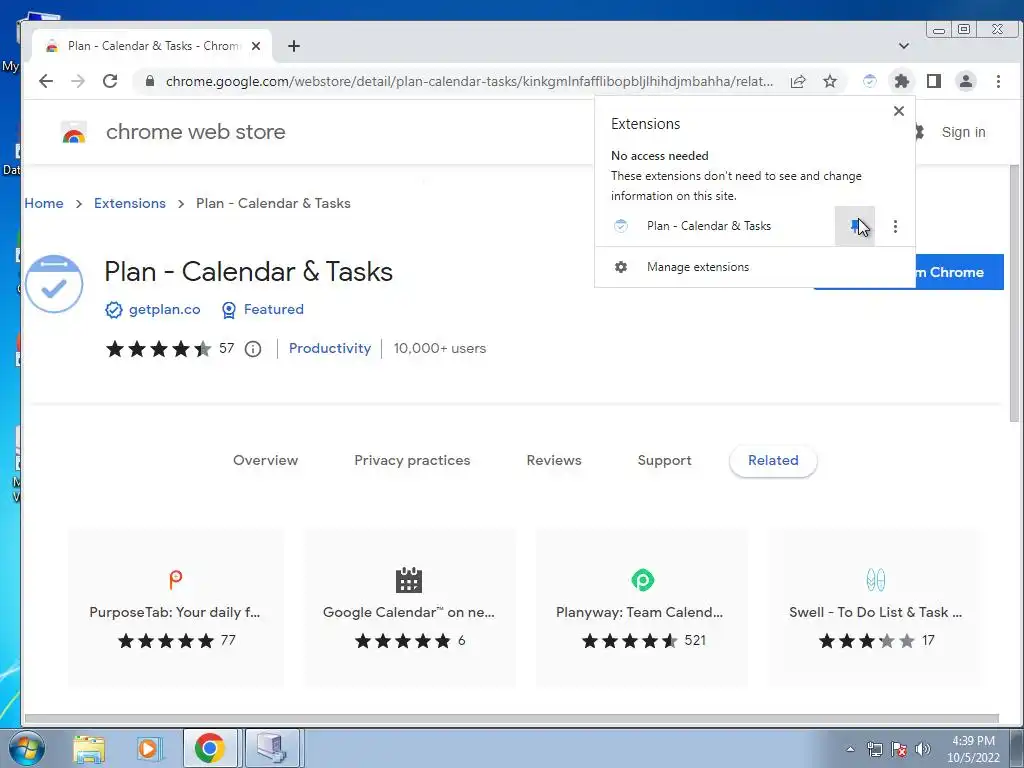Reload the current page

click(110, 81)
